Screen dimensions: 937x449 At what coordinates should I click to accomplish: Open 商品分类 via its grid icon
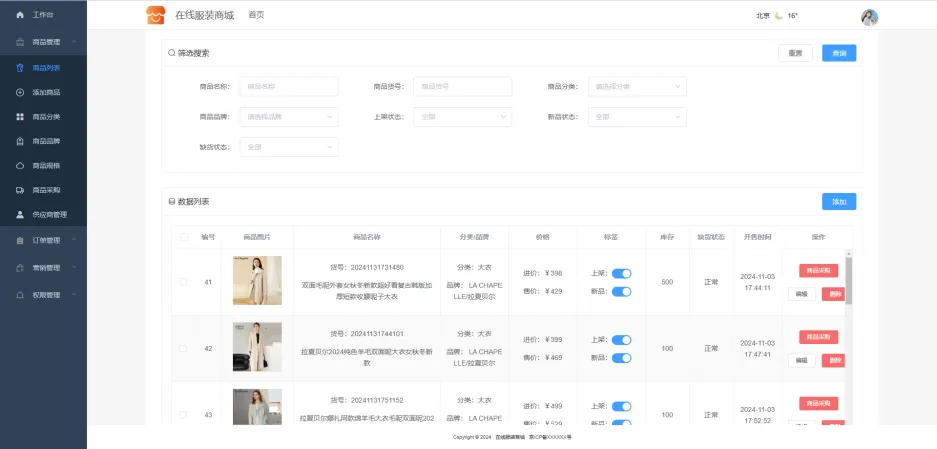coord(21,117)
